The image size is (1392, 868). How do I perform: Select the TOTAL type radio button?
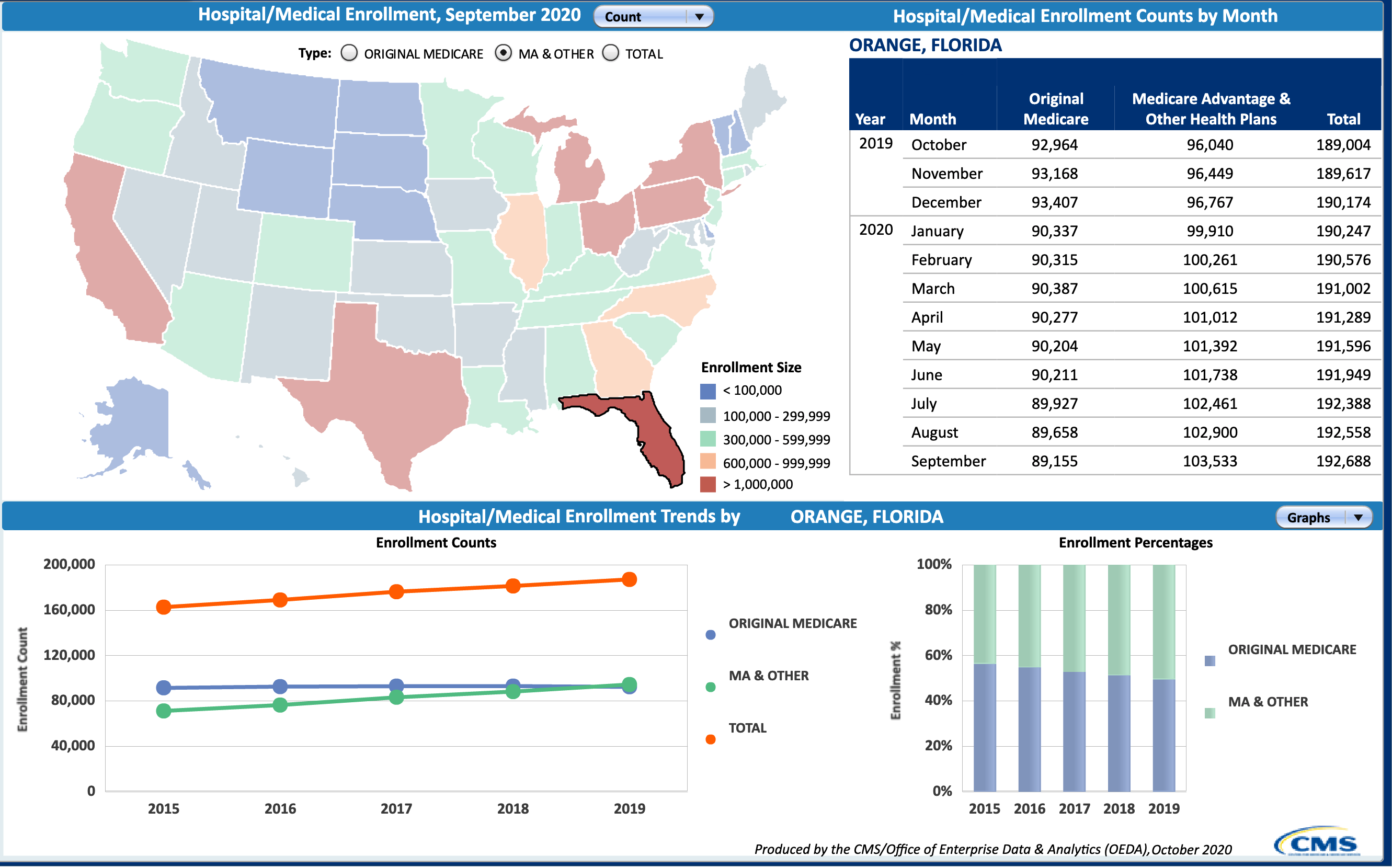[x=611, y=53]
